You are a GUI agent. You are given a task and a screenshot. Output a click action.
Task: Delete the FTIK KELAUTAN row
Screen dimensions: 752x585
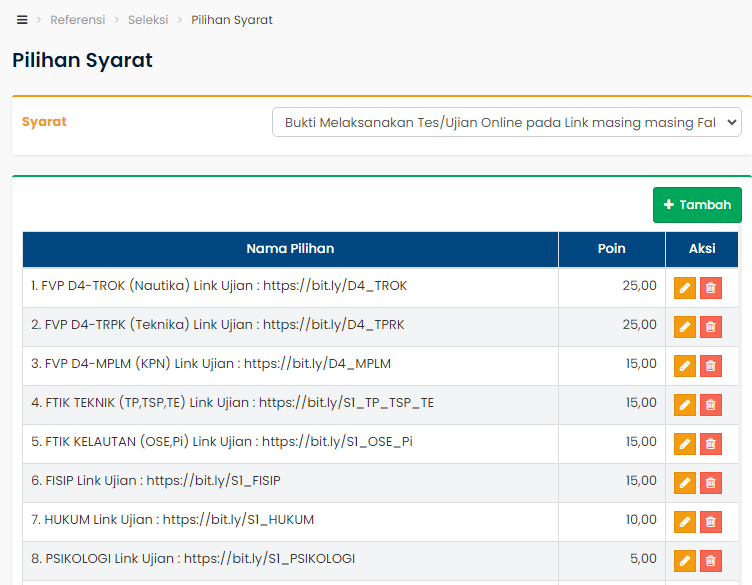711,444
